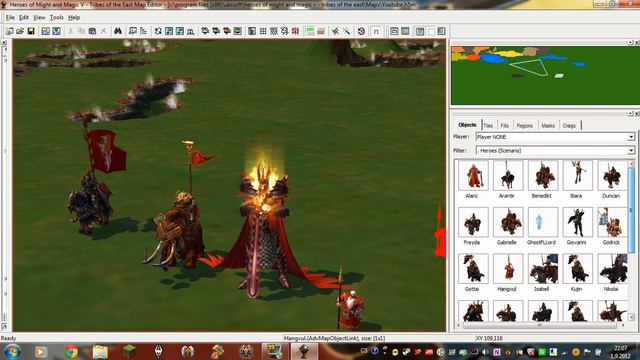Viewport: 640px width, 360px height.
Task: Open the Player dropdown showing Player NONE
Action: click(555, 137)
